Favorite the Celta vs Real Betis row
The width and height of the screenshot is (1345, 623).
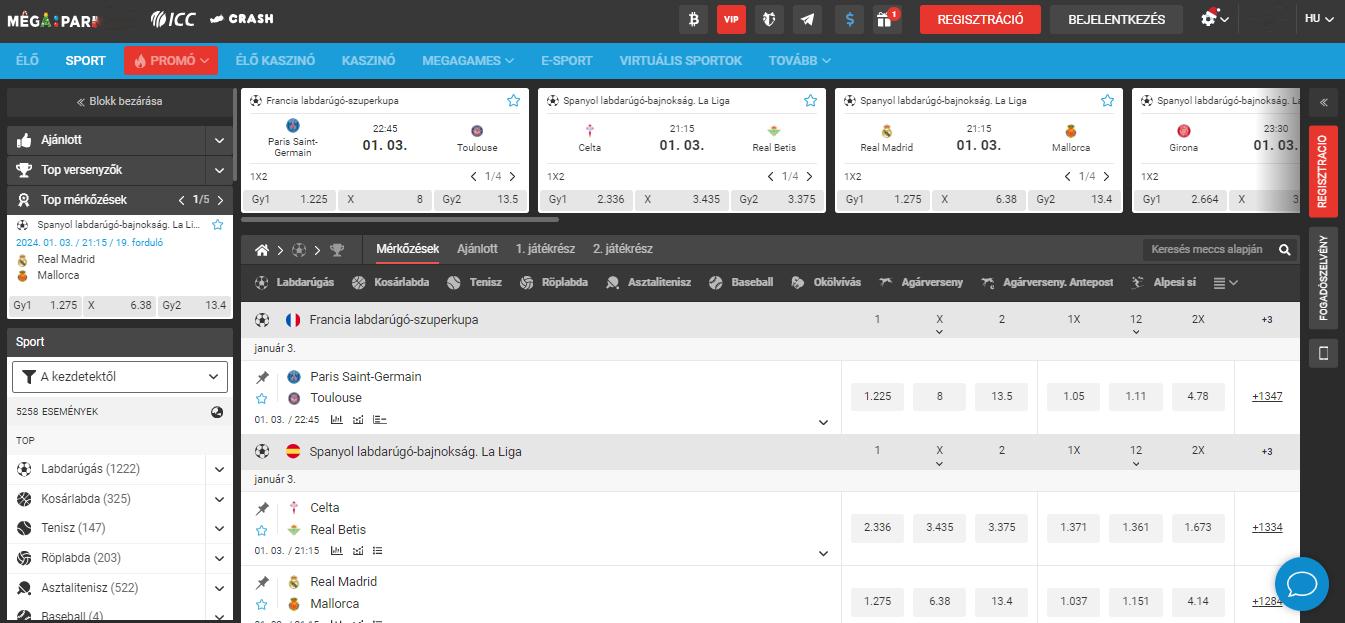(x=262, y=530)
